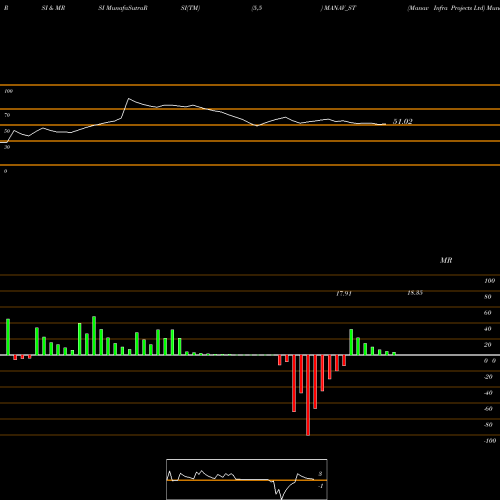Click the 'MR' panel label
This screenshot has height=500, width=500.
pos(446,260)
